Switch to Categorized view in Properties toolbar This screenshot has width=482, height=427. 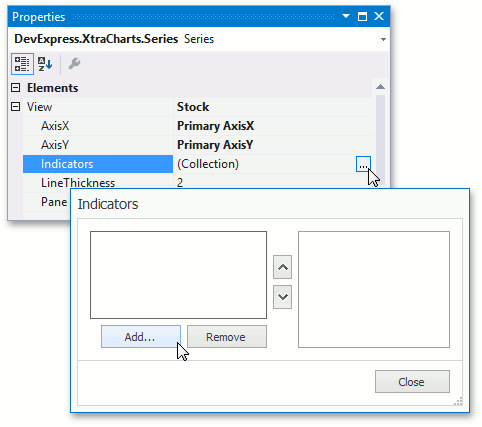[x=22, y=64]
